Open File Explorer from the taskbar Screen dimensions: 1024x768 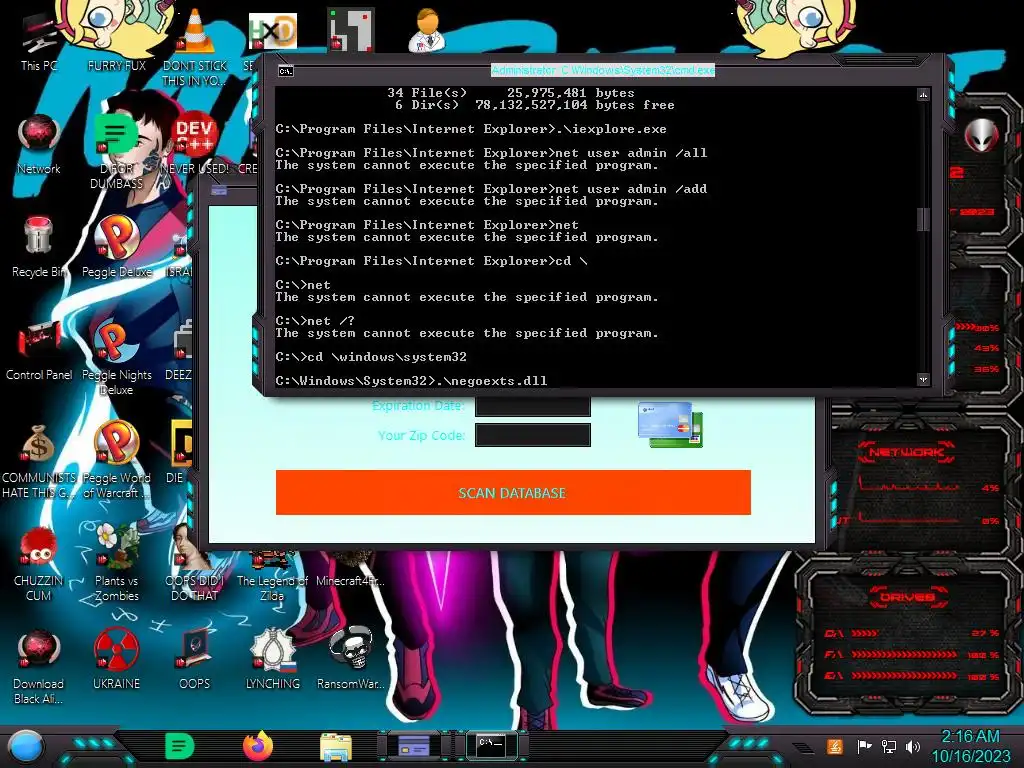coord(336,747)
